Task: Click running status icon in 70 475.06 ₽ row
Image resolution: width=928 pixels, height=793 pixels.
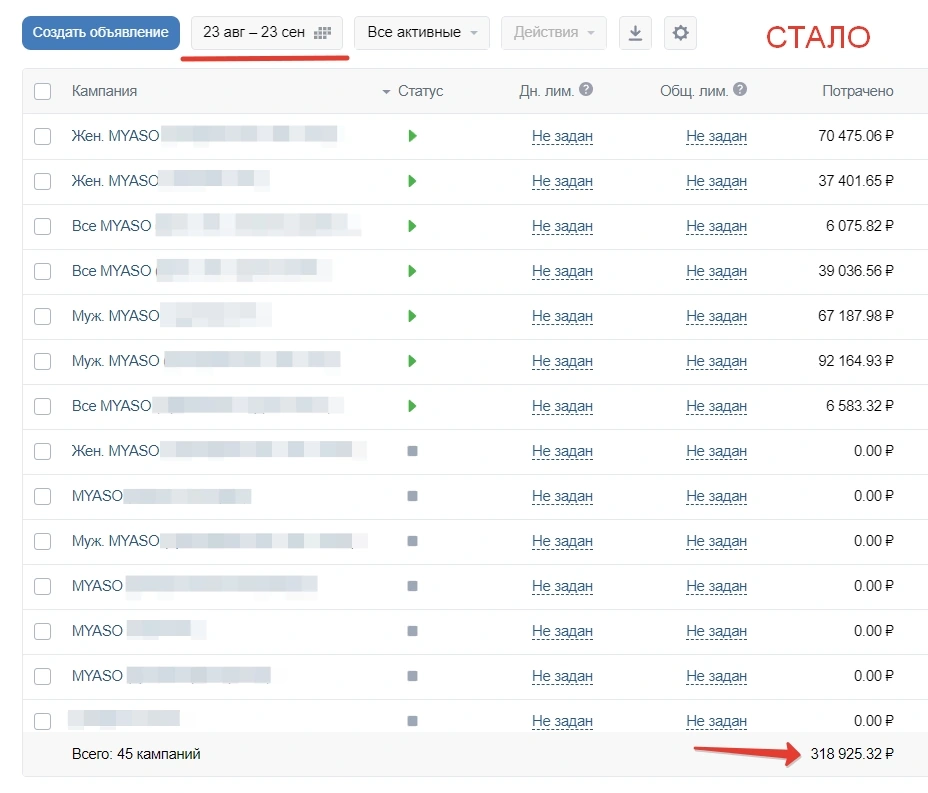Action: pyautogui.click(x=413, y=136)
